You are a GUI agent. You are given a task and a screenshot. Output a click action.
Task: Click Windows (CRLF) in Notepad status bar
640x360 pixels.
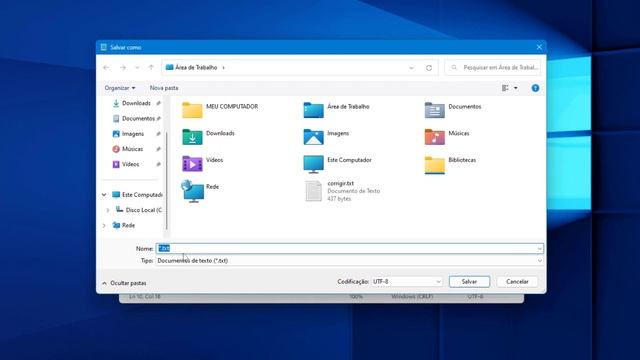tap(412, 296)
